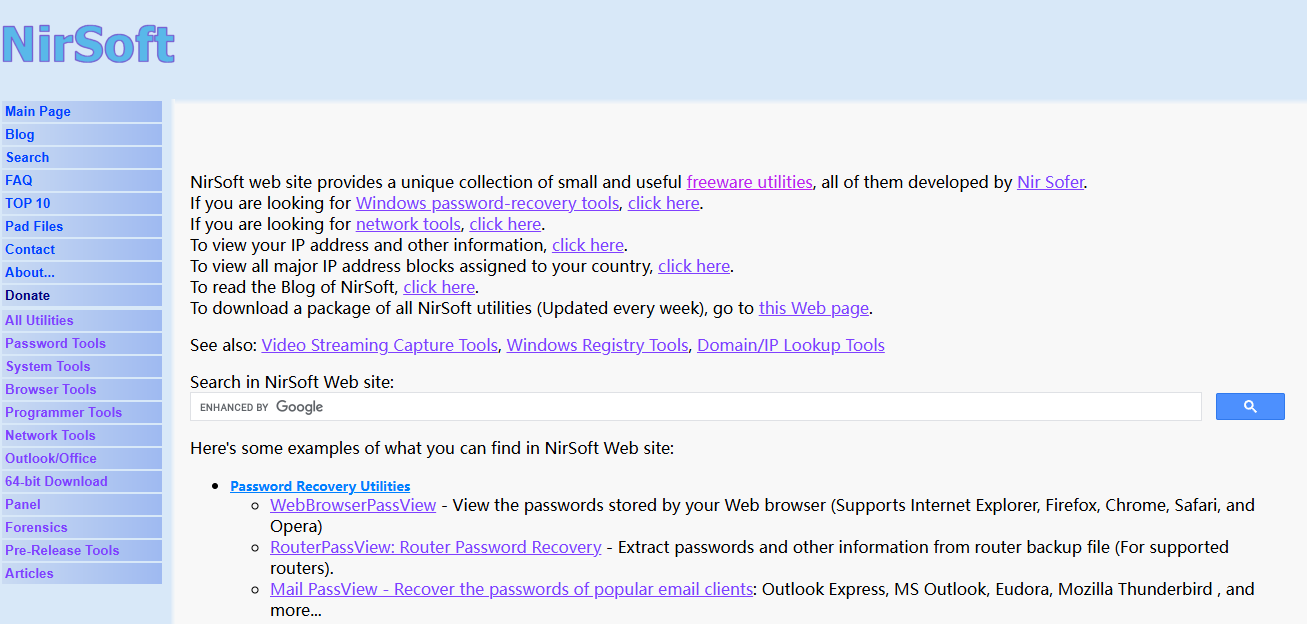Click the NirSoft logo at top
The height and width of the screenshot is (624, 1307).
click(x=88, y=44)
